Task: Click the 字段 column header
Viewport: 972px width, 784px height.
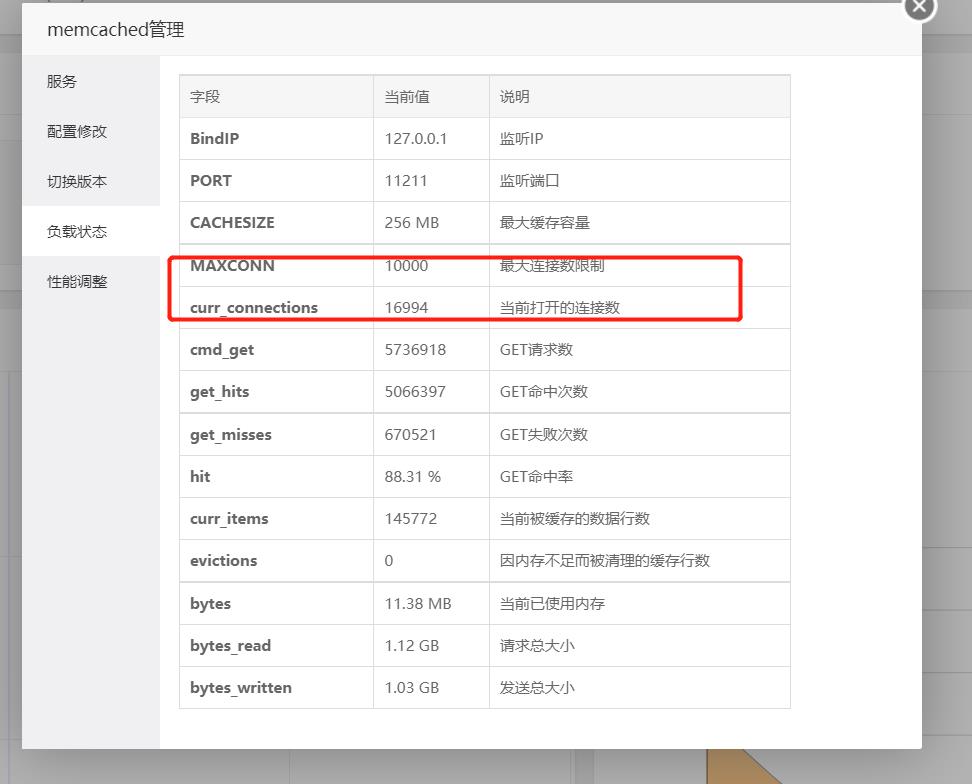Action: tap(205, 97)
